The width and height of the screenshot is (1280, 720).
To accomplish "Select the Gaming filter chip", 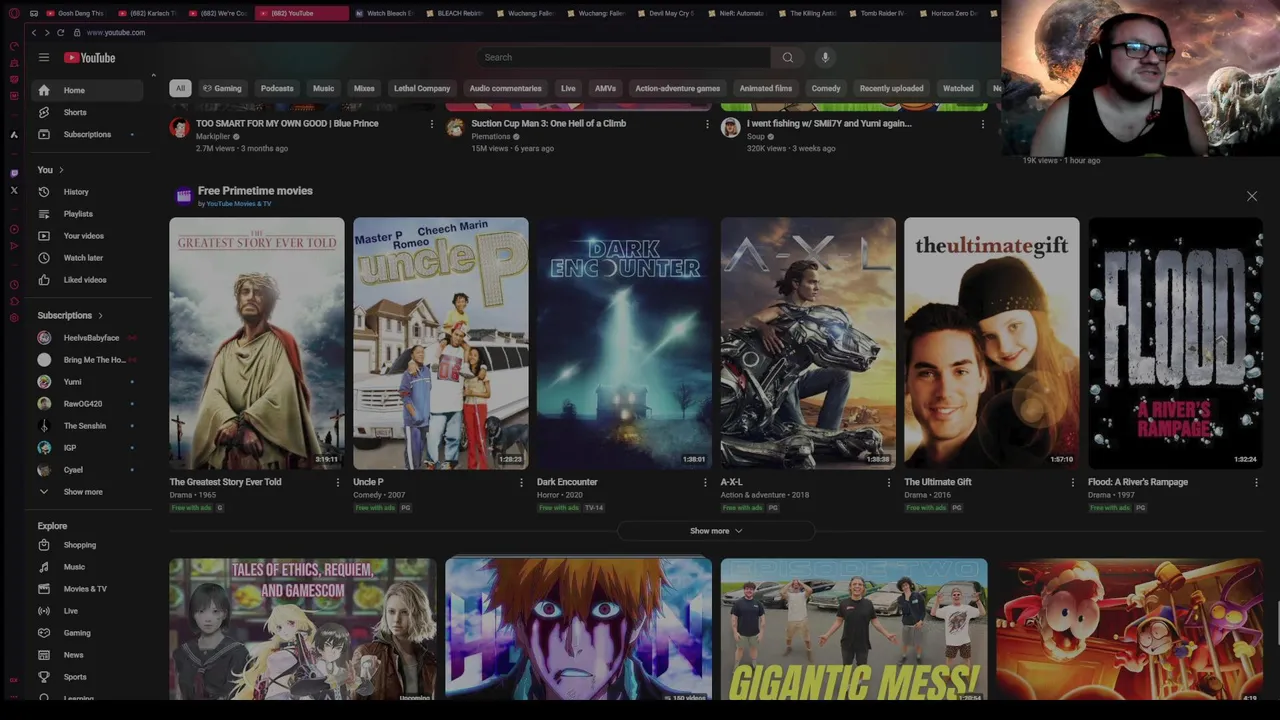I will pos(222,88).
